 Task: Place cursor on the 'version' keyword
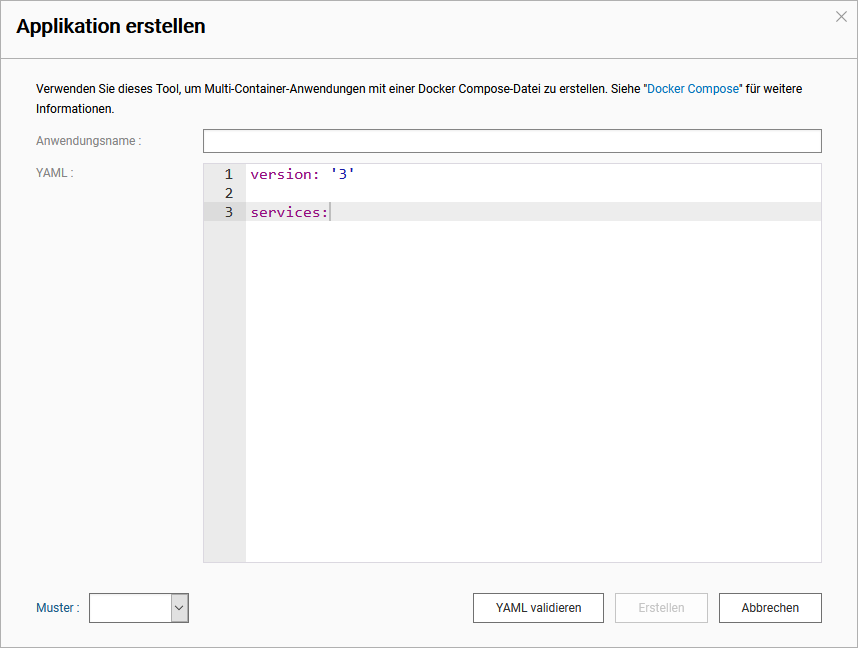coord(280,174)
